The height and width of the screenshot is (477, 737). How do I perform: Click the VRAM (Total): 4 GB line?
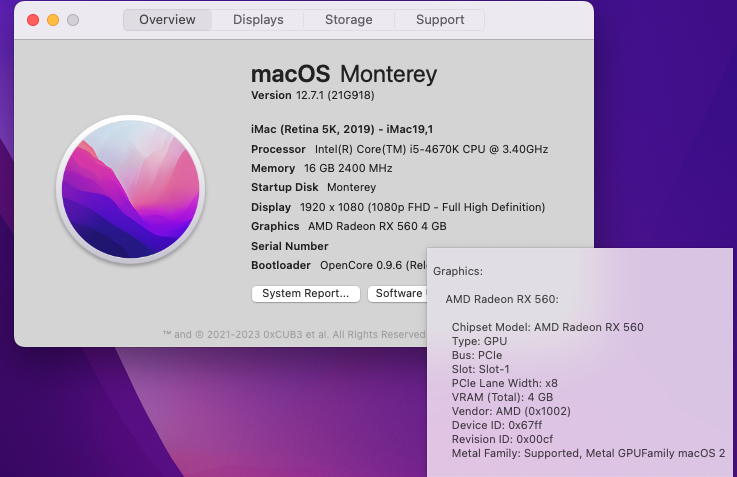[502, 398]
